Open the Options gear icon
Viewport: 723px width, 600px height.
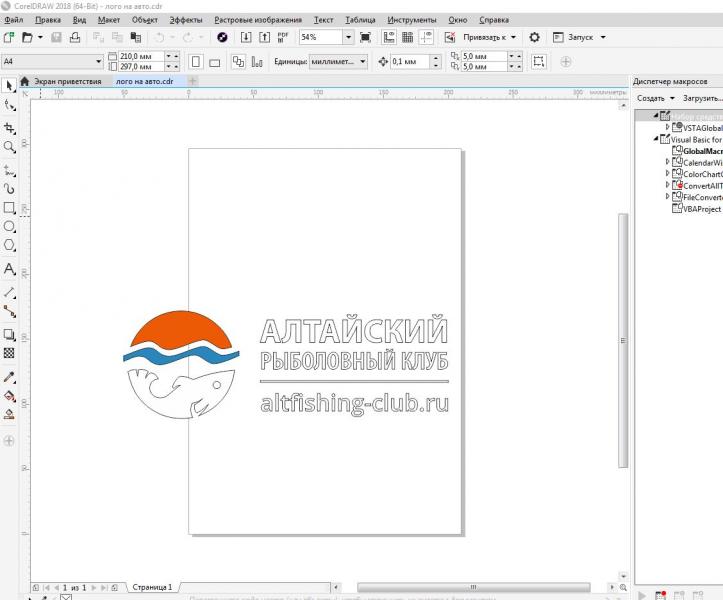(534, 37)
